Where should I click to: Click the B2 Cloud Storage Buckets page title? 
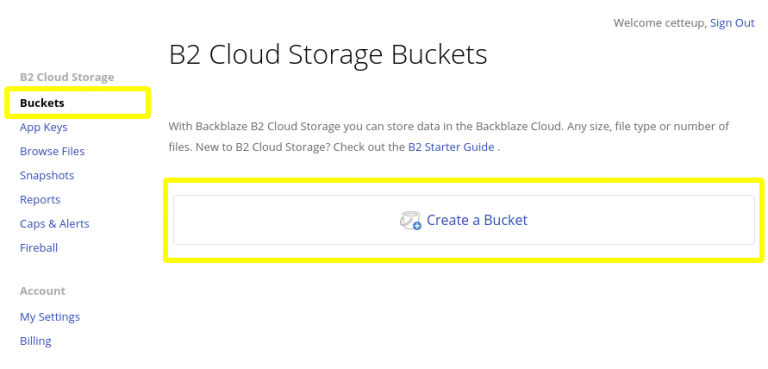(x=328, y=55)
